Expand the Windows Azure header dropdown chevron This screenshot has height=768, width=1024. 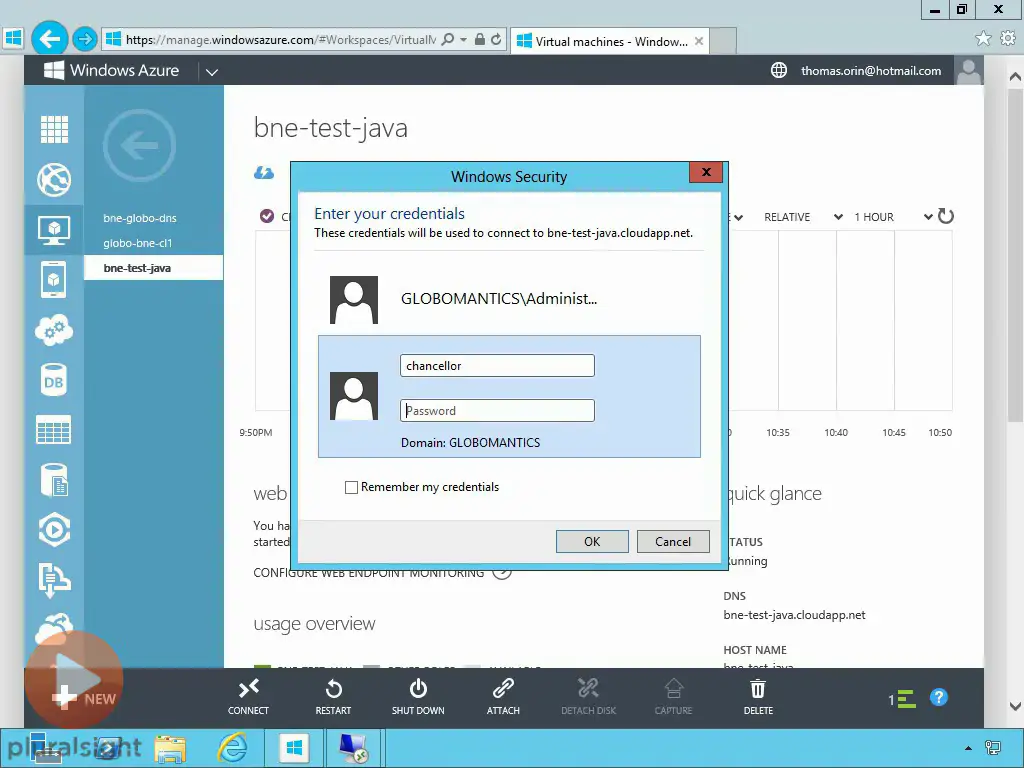(212, 72)
